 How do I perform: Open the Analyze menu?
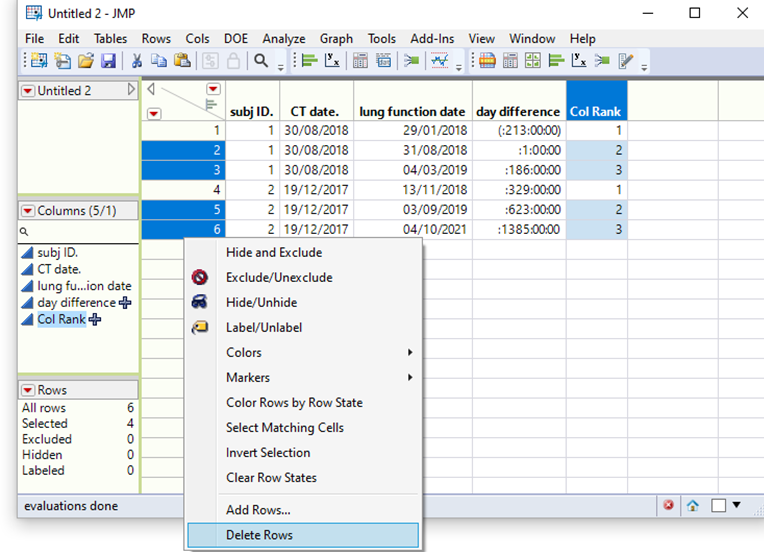pyautogui.click(x=284, y=38)
